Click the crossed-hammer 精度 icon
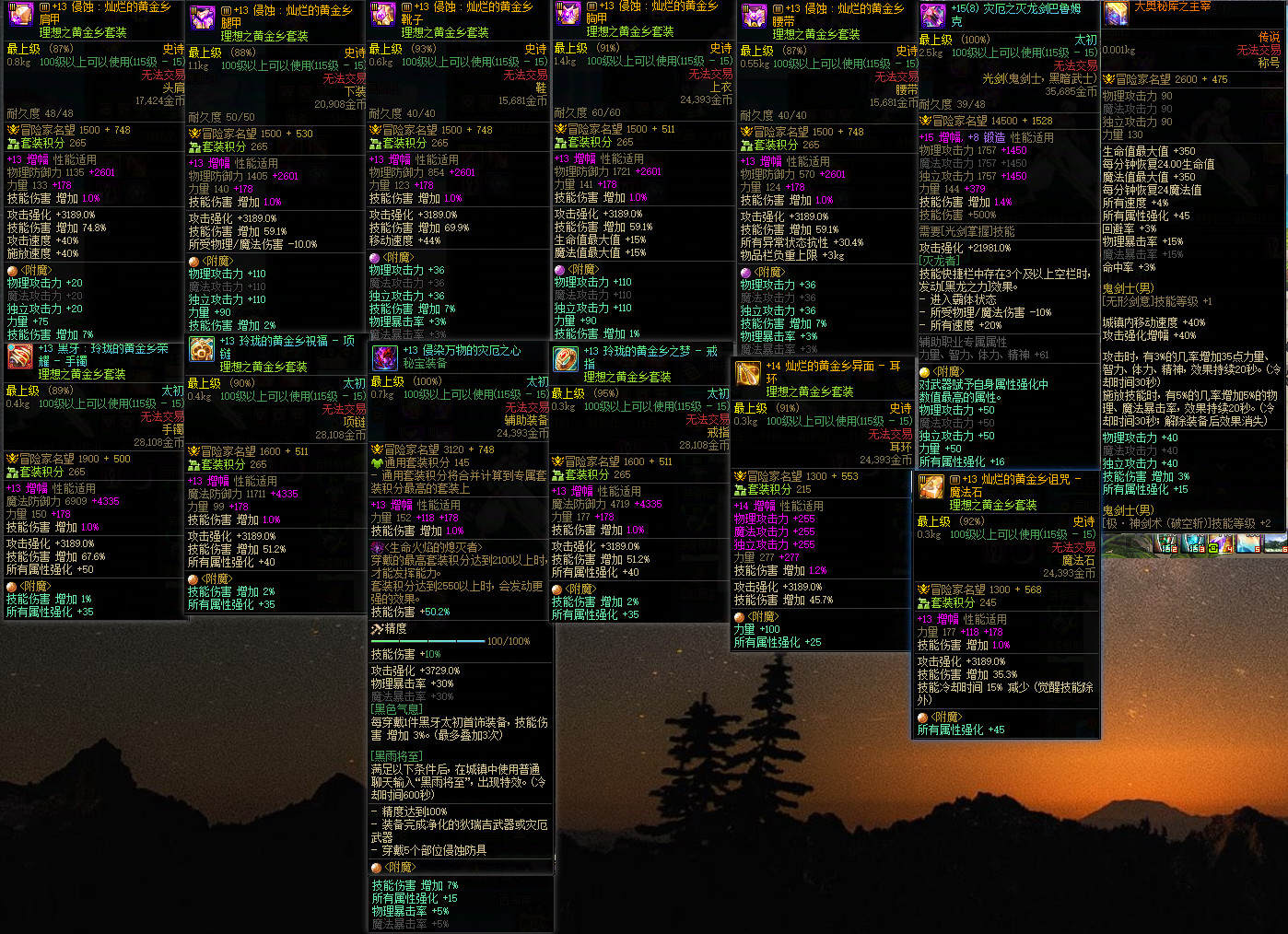Screen dimensions: 1288x934 [377, 629]
